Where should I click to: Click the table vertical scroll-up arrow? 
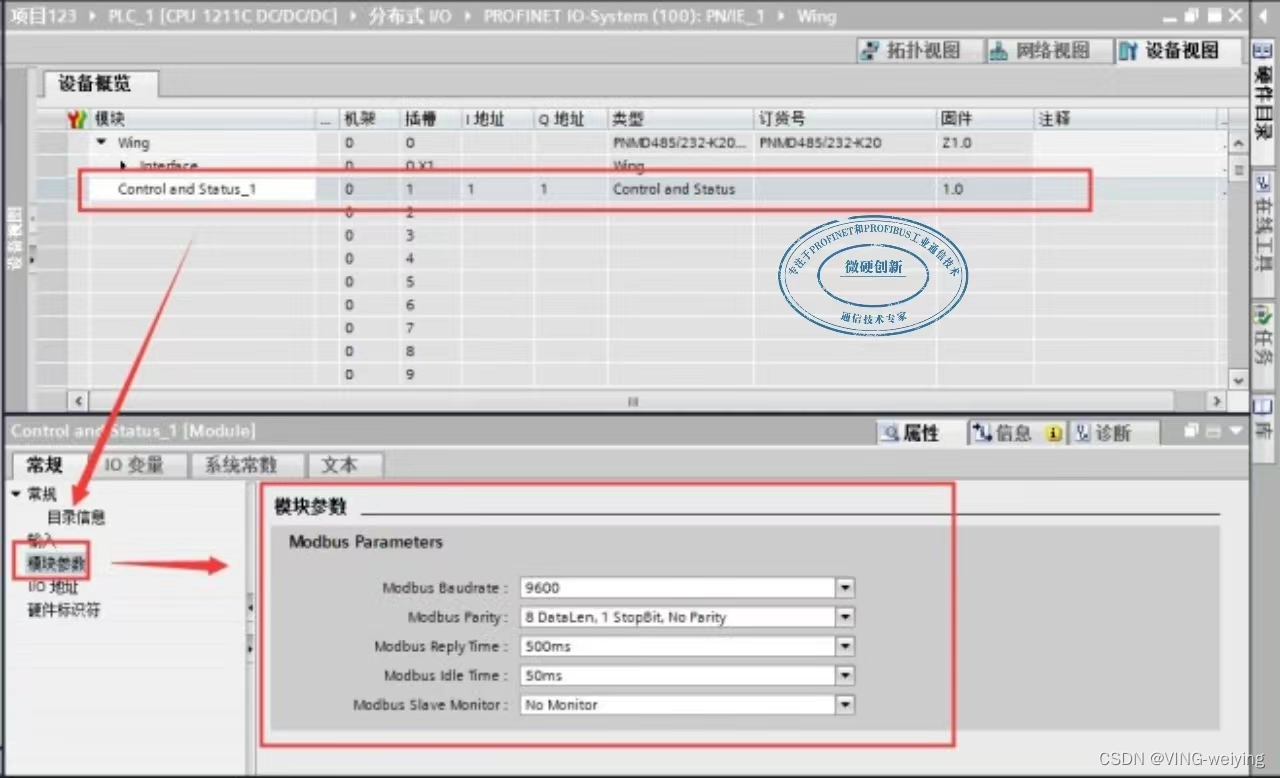click(1238, 143)
